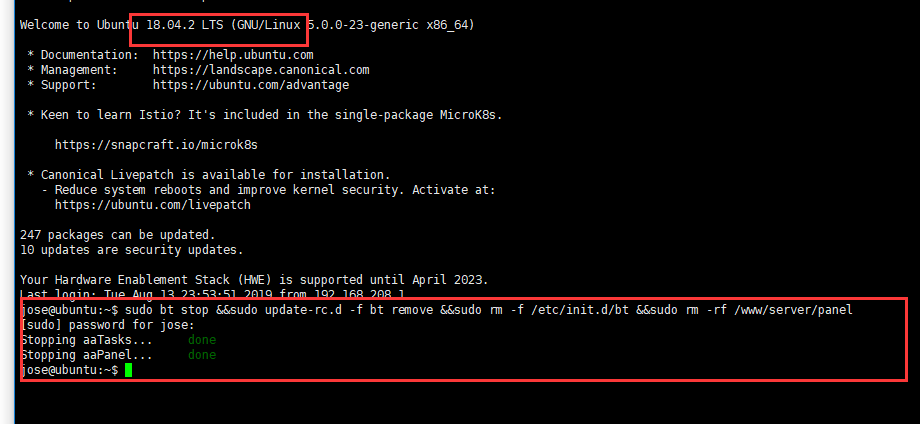Click the ubuntu.com/livepatch URL
920x424 pixels.
pyautogui.click(x=153, y=205)
